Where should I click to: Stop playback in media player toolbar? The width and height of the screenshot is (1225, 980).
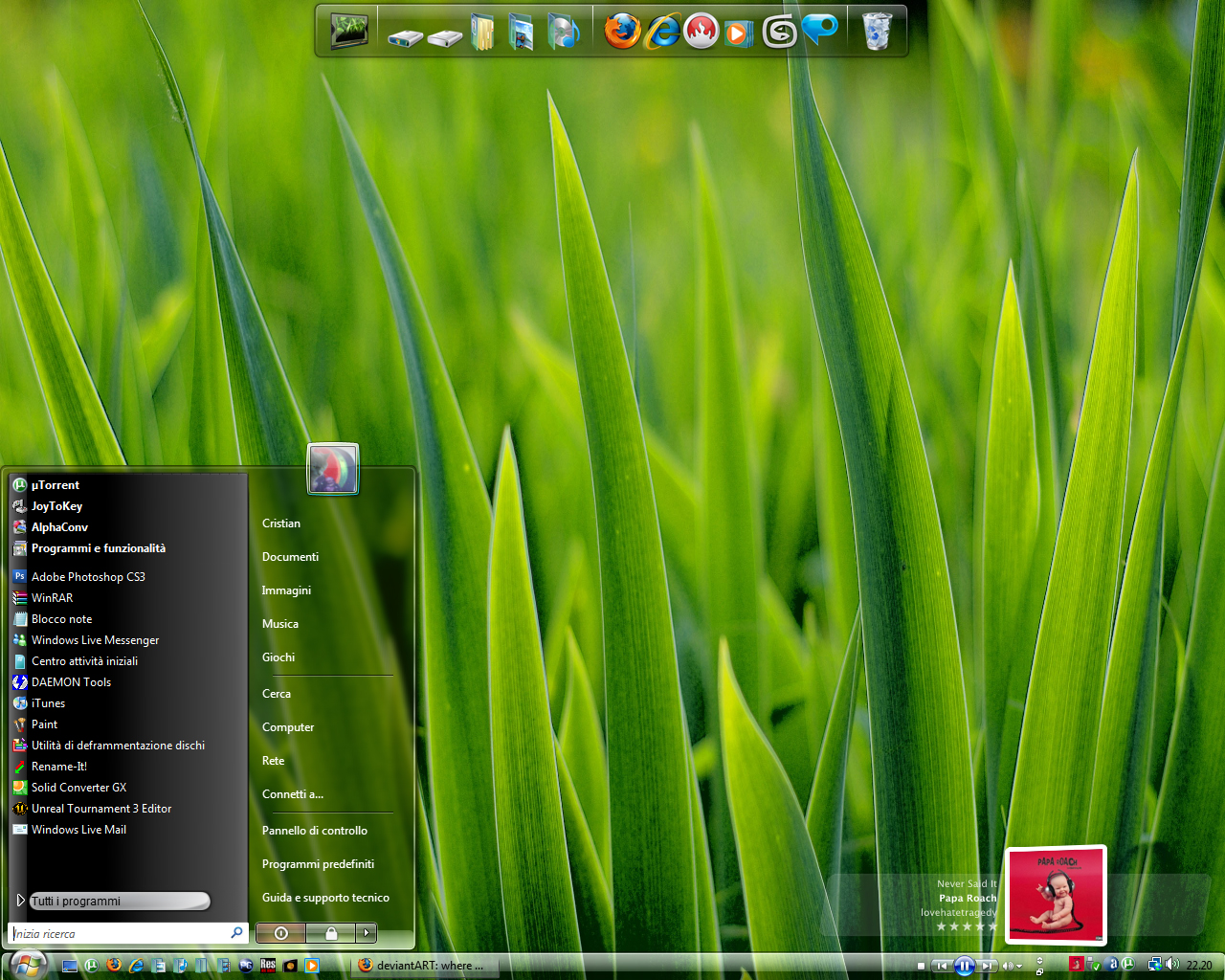click(921, 966)
